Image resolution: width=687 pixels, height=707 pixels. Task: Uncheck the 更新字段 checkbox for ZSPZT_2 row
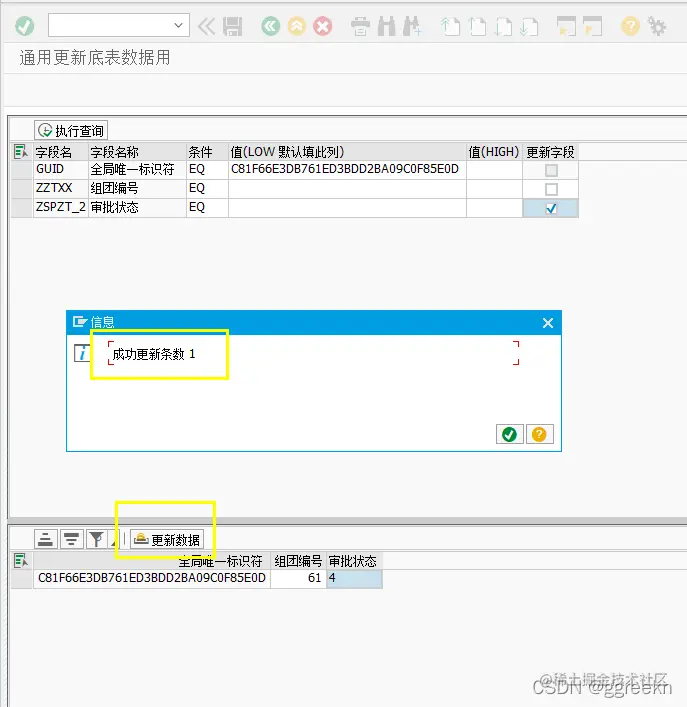tap(551, 208)
